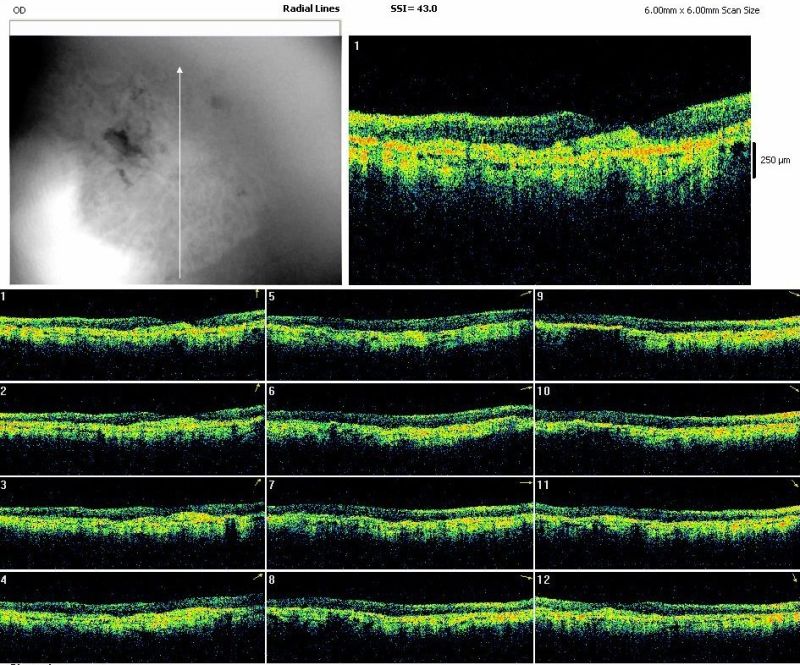Click the SSI= 43.0 signal strength value
The width and height of the screenshot is (800, 665).
point(413,8)
